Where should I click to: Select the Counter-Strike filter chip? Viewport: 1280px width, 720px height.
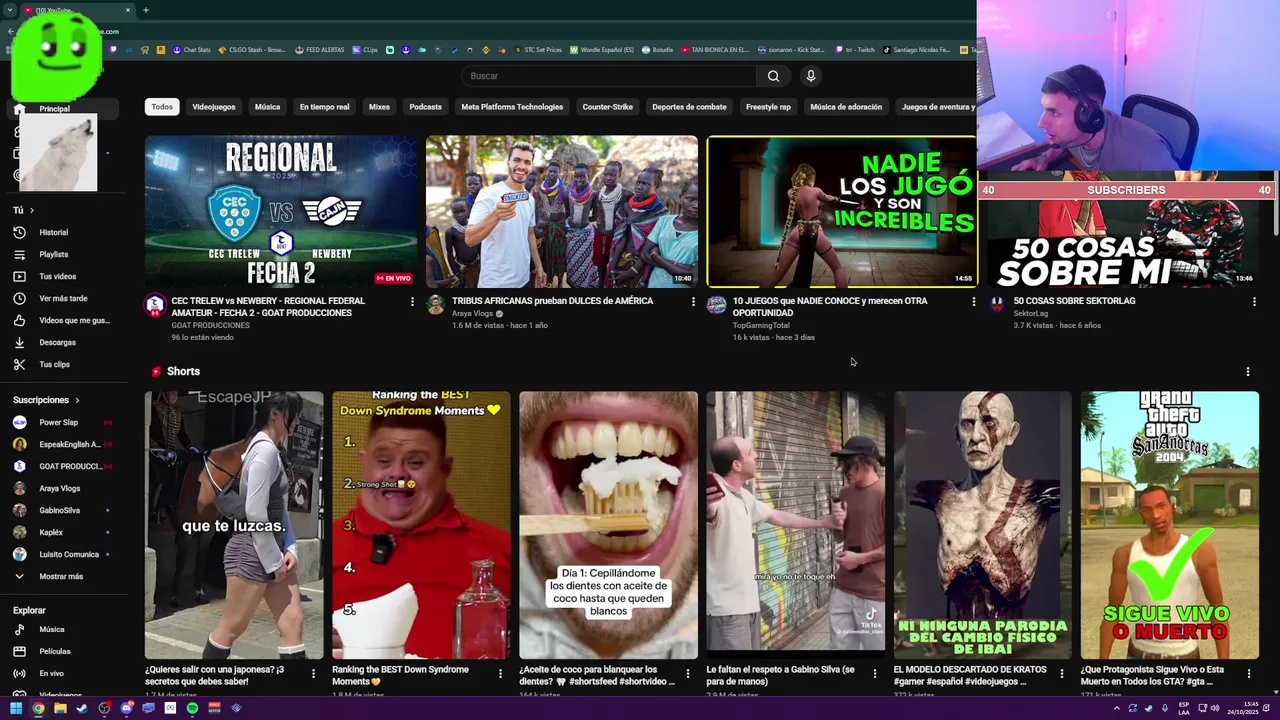pyautogui.click(x=608, y=107)
